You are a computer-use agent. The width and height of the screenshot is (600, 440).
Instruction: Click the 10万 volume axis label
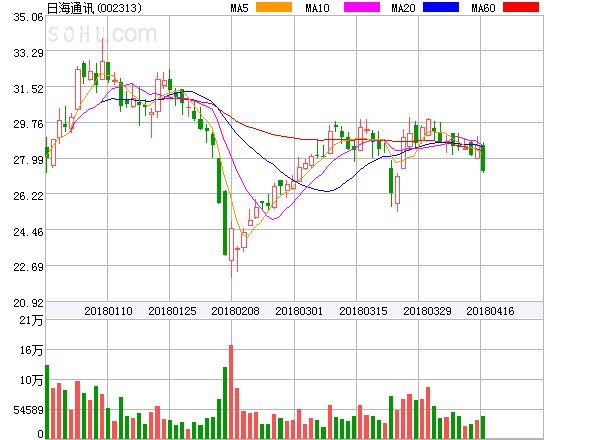[31, 380]
